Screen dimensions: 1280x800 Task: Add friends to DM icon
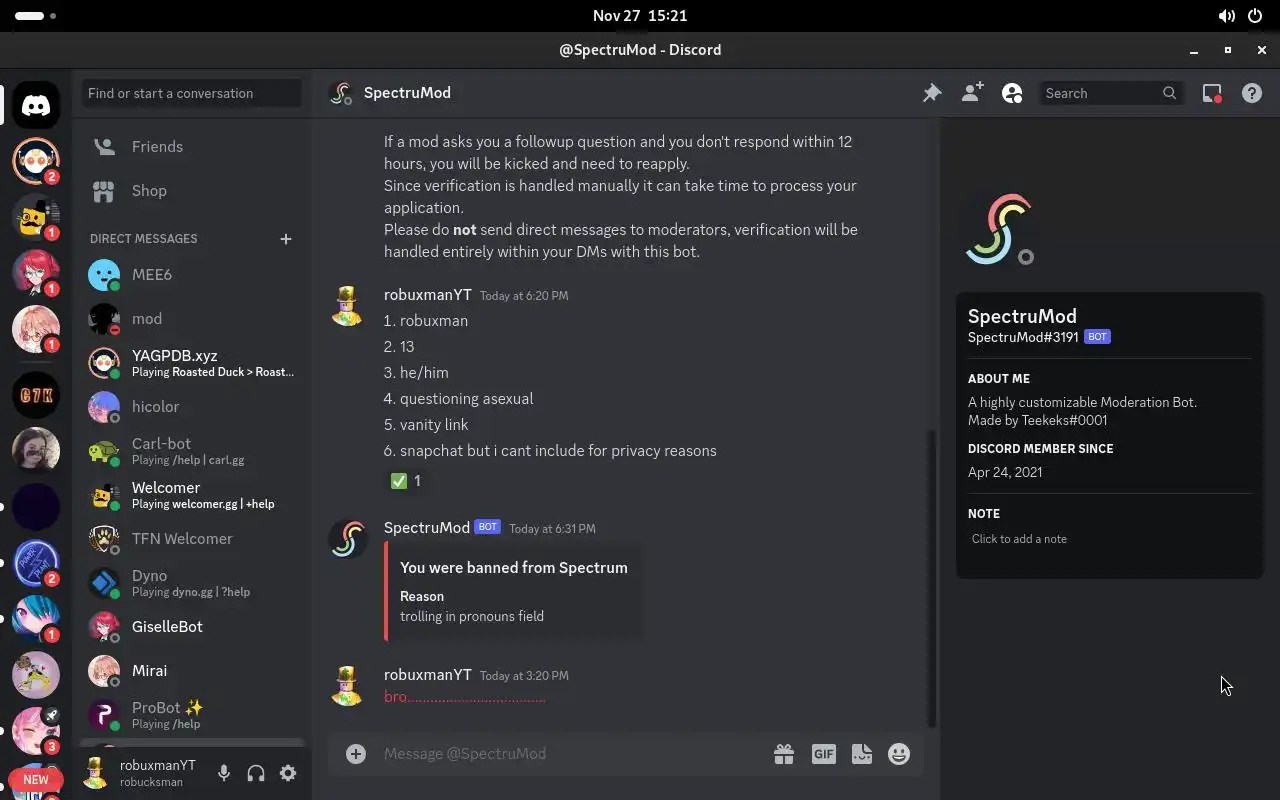972,93
